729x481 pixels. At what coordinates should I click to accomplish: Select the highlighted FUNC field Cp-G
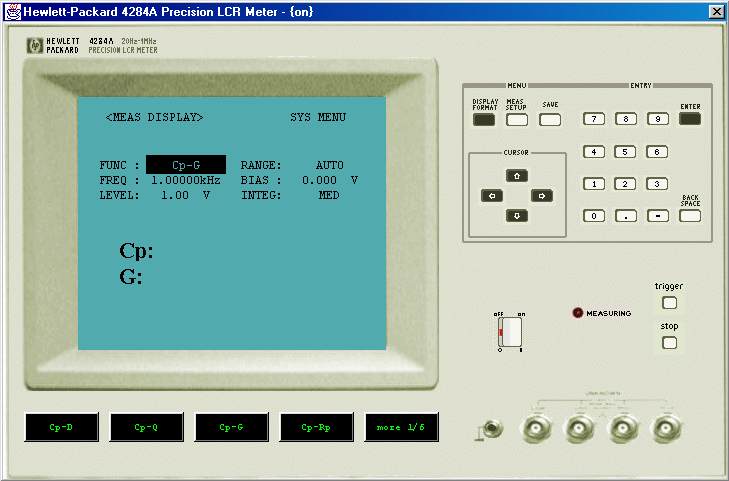point(186,165)
